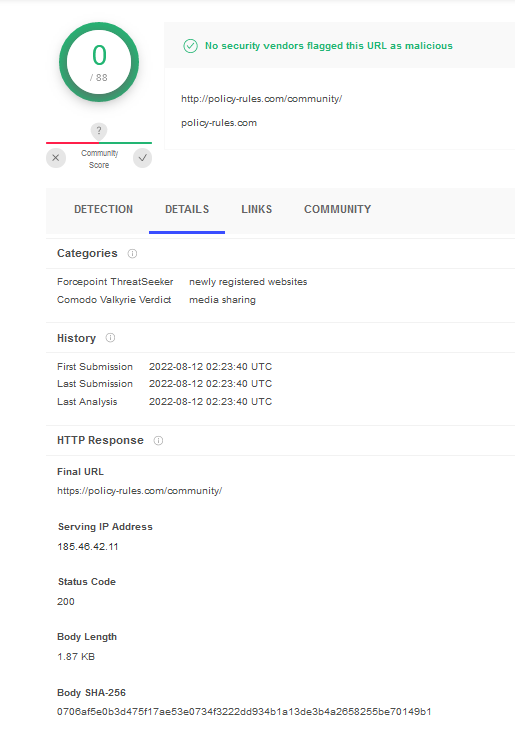
Task: Click the status code value 200
Action: click(66, 601)
